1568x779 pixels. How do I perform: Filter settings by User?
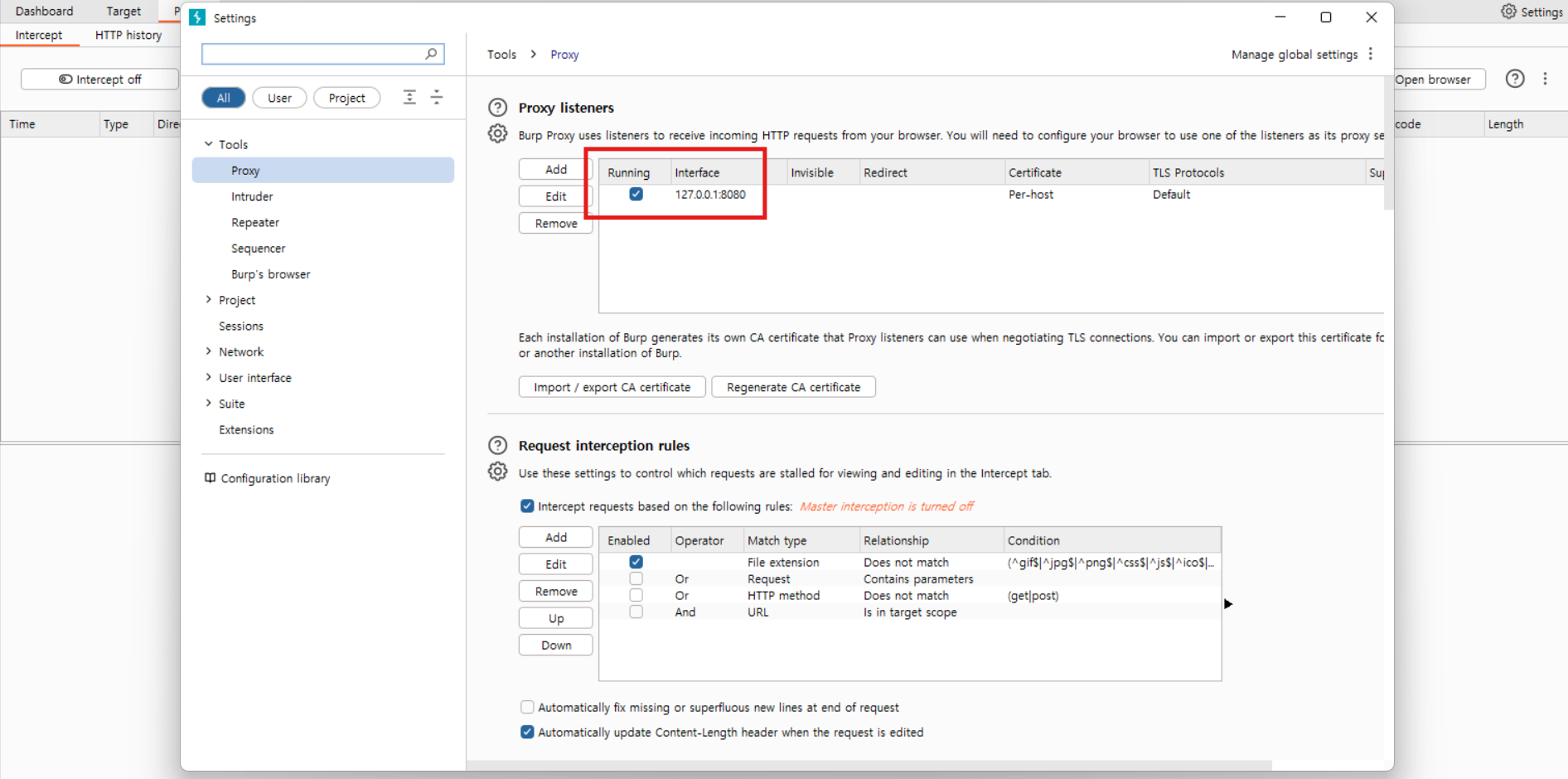point(279,98)
